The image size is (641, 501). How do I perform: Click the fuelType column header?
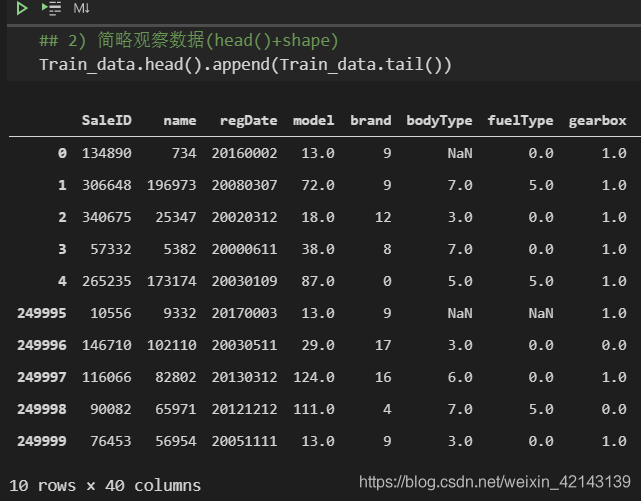coord(520,120)
